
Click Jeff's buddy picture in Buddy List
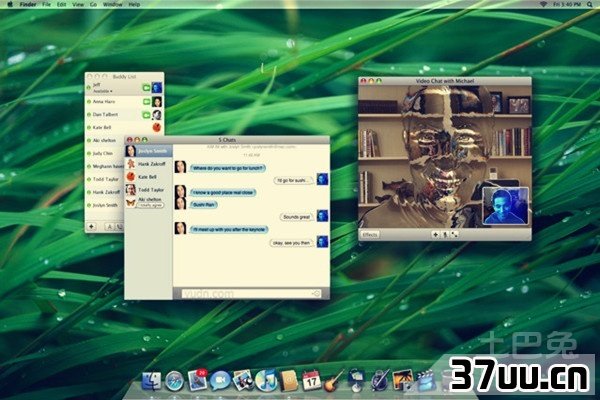click(157, 88)
